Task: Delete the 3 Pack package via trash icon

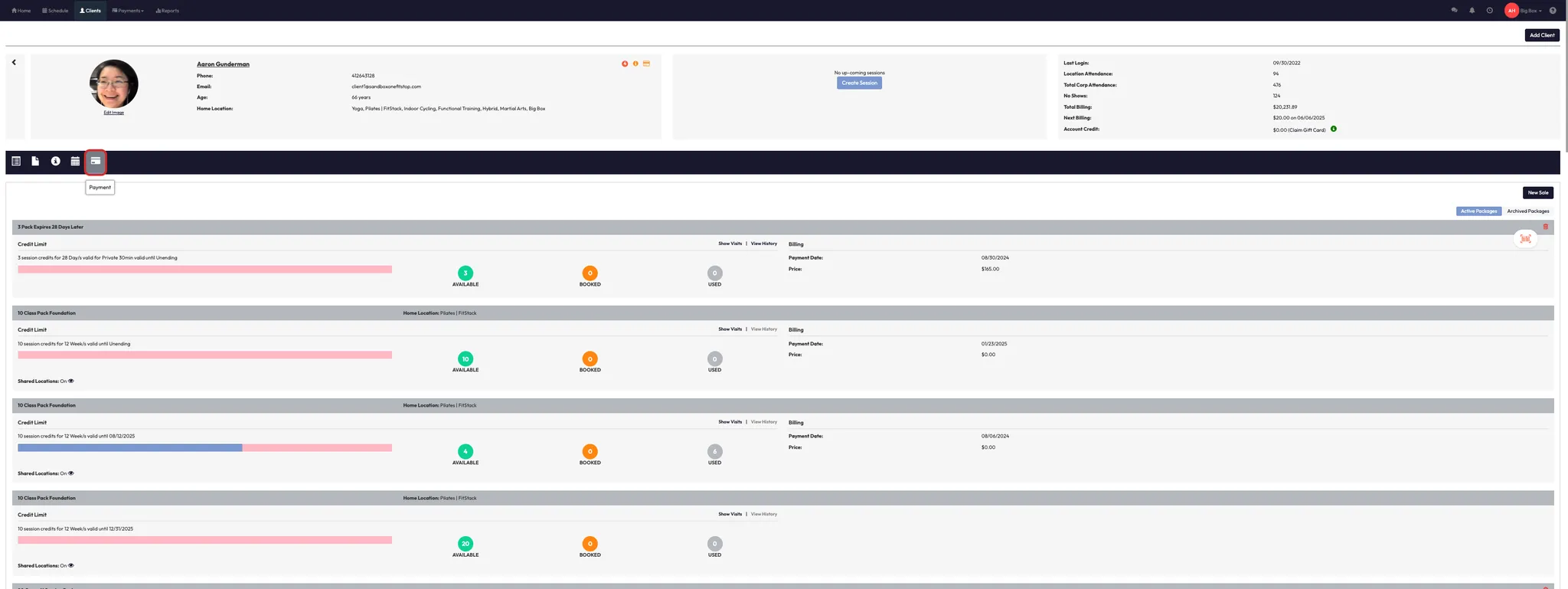Action: [x=1545, y=227]
